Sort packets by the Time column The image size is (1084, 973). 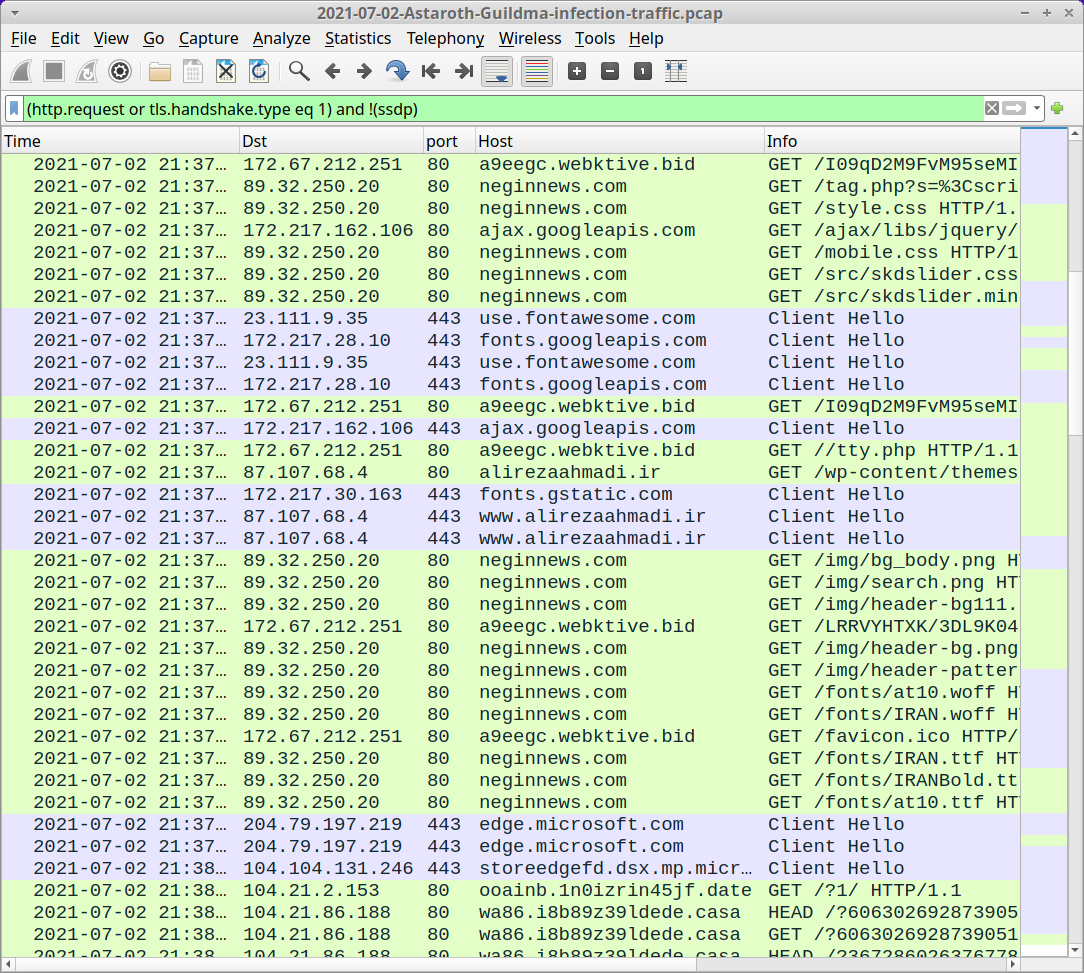click(x=120, y=141)
